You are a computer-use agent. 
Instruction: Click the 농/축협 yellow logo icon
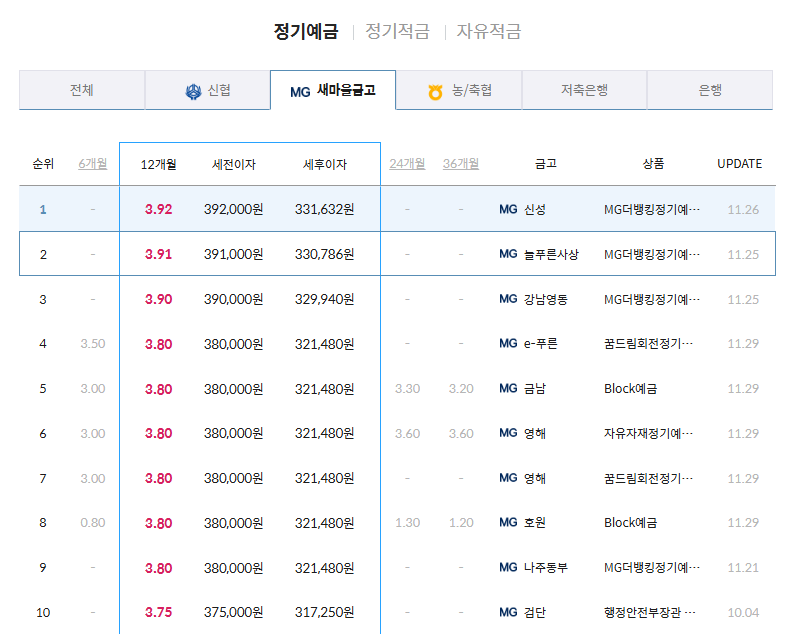435,92
